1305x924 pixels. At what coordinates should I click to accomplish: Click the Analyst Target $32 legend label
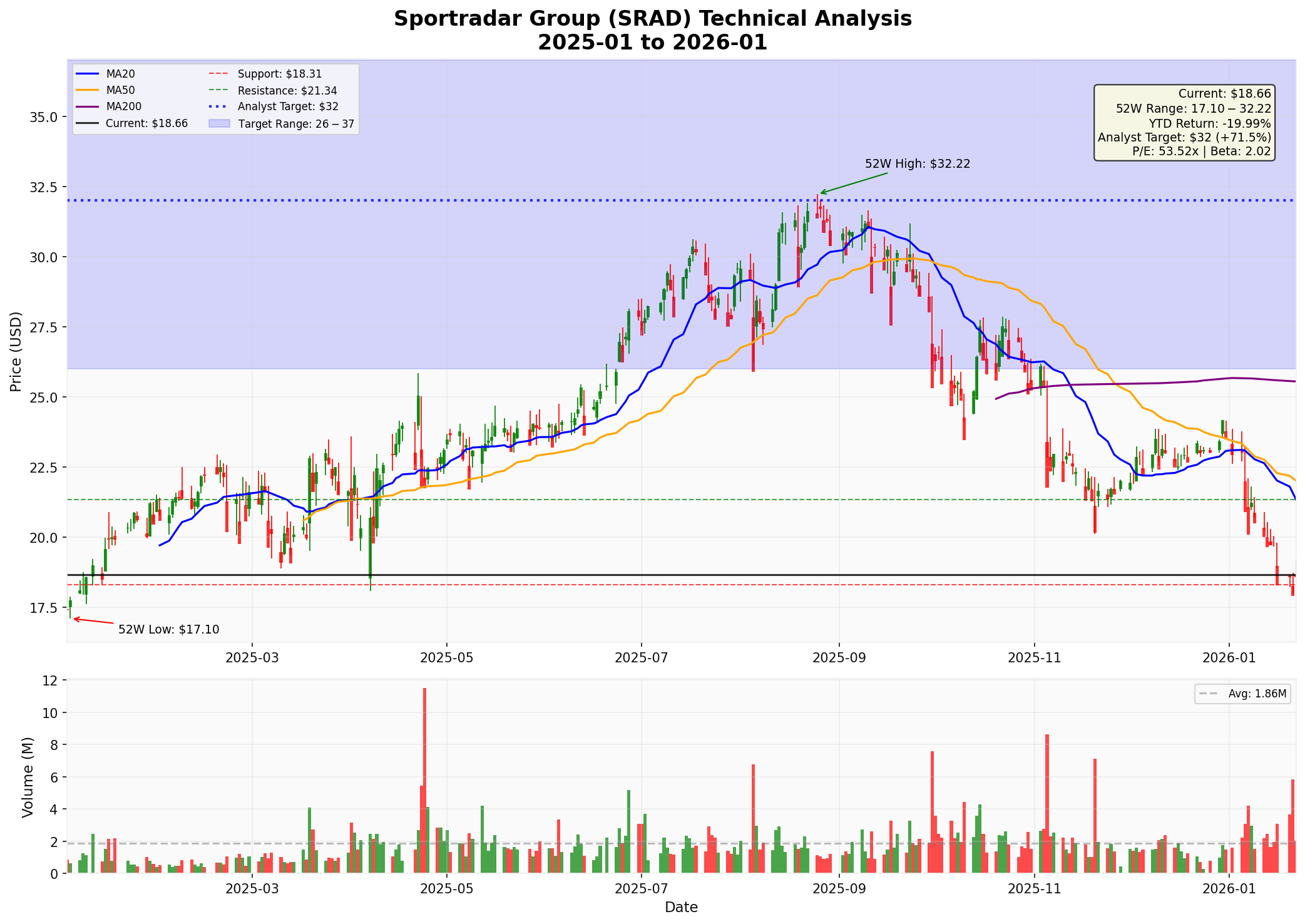click(x=288, y=107)
